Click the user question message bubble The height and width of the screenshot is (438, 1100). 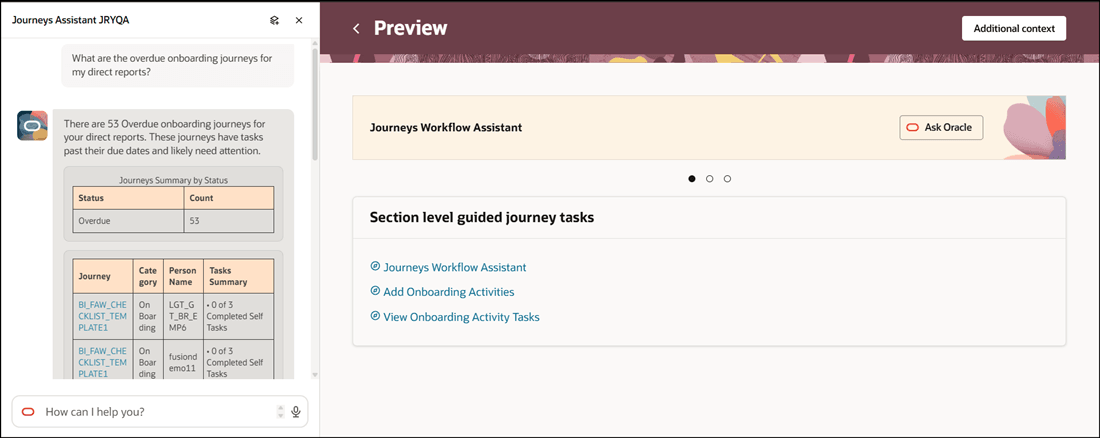[177, 65]
